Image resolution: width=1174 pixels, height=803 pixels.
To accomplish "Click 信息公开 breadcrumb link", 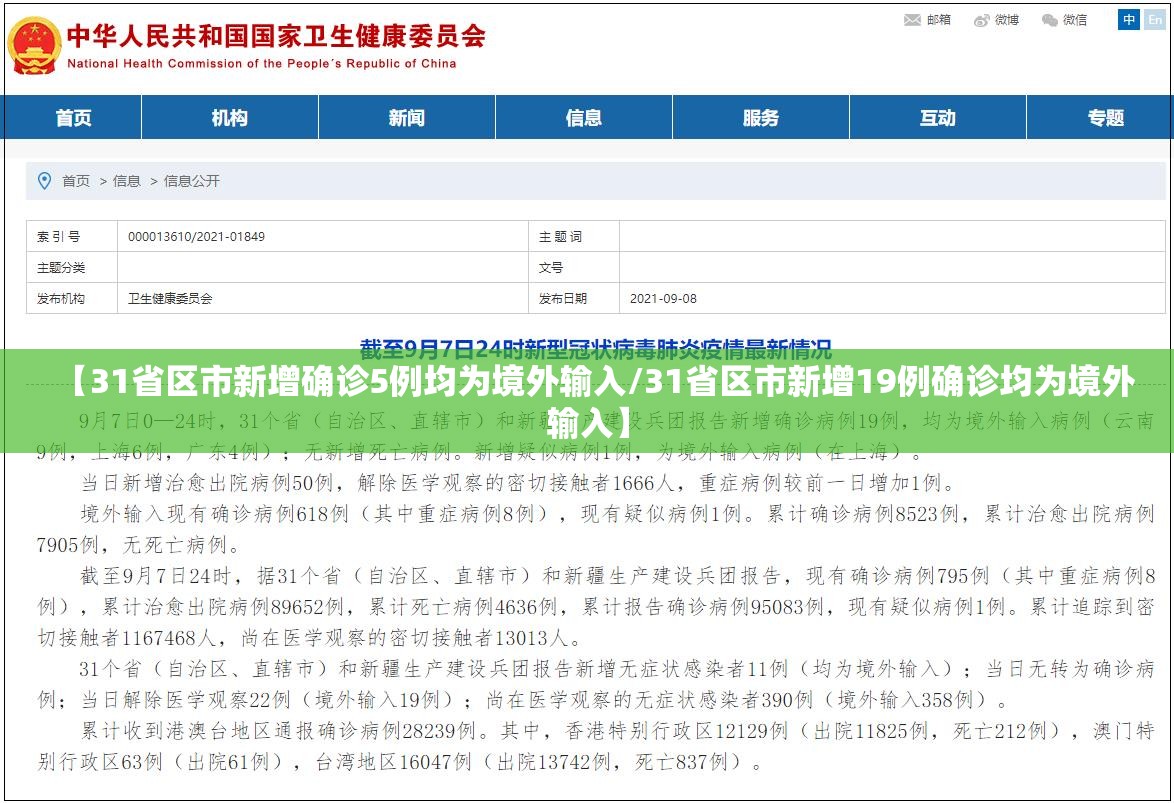I will [x=192, y=181].
